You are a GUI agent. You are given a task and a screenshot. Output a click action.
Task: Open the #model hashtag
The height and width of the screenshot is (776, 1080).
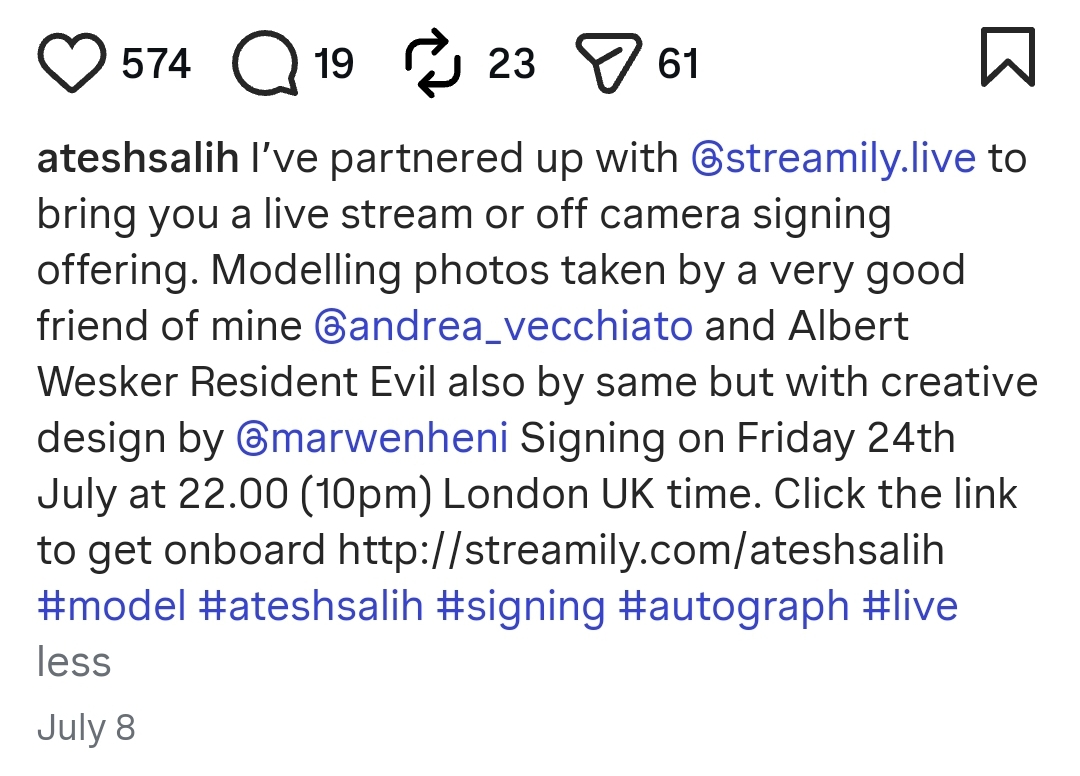[x=112, y=606]
